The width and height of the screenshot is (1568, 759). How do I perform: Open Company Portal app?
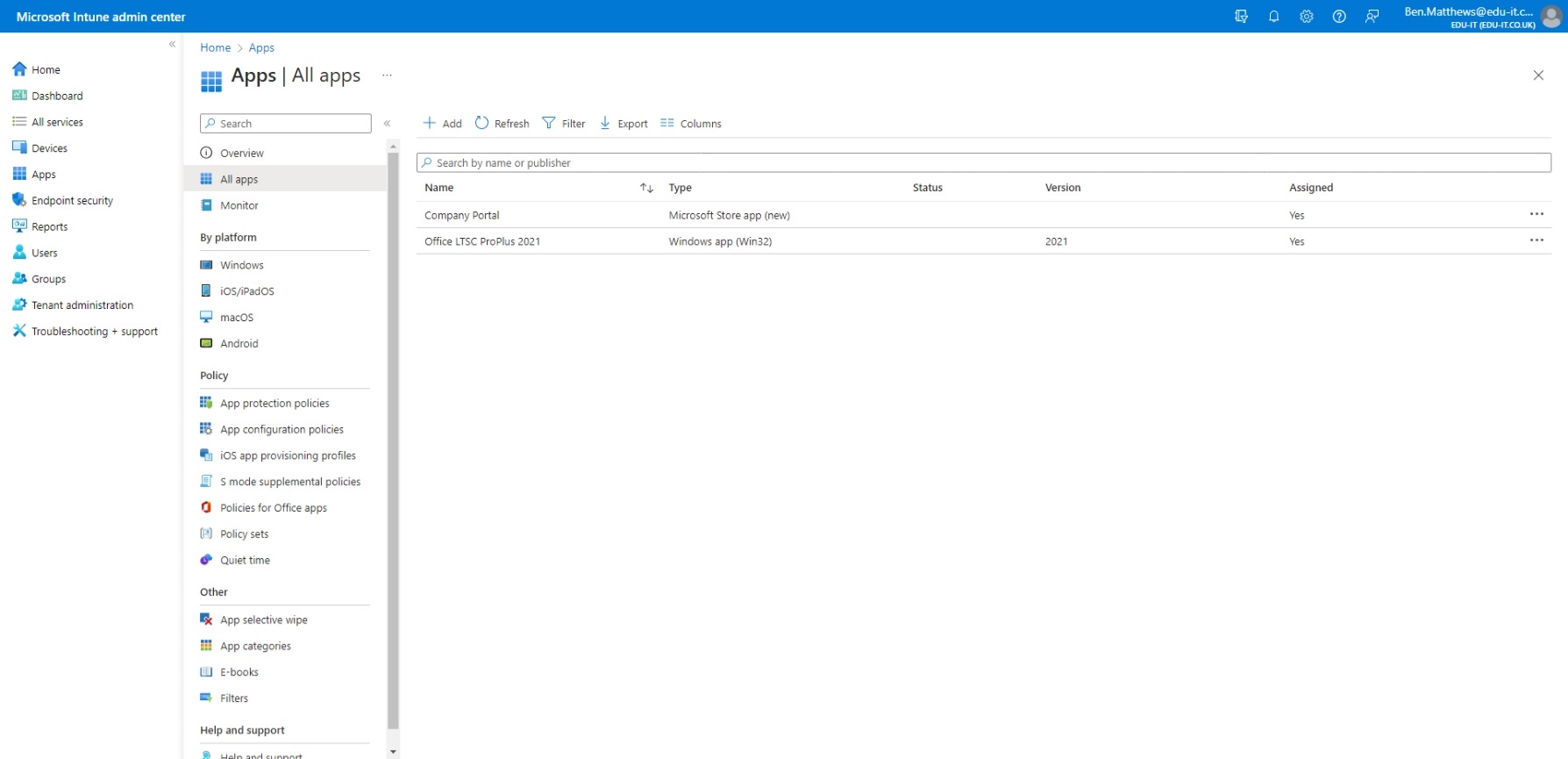pyautogui.click(x=461, y=215)
